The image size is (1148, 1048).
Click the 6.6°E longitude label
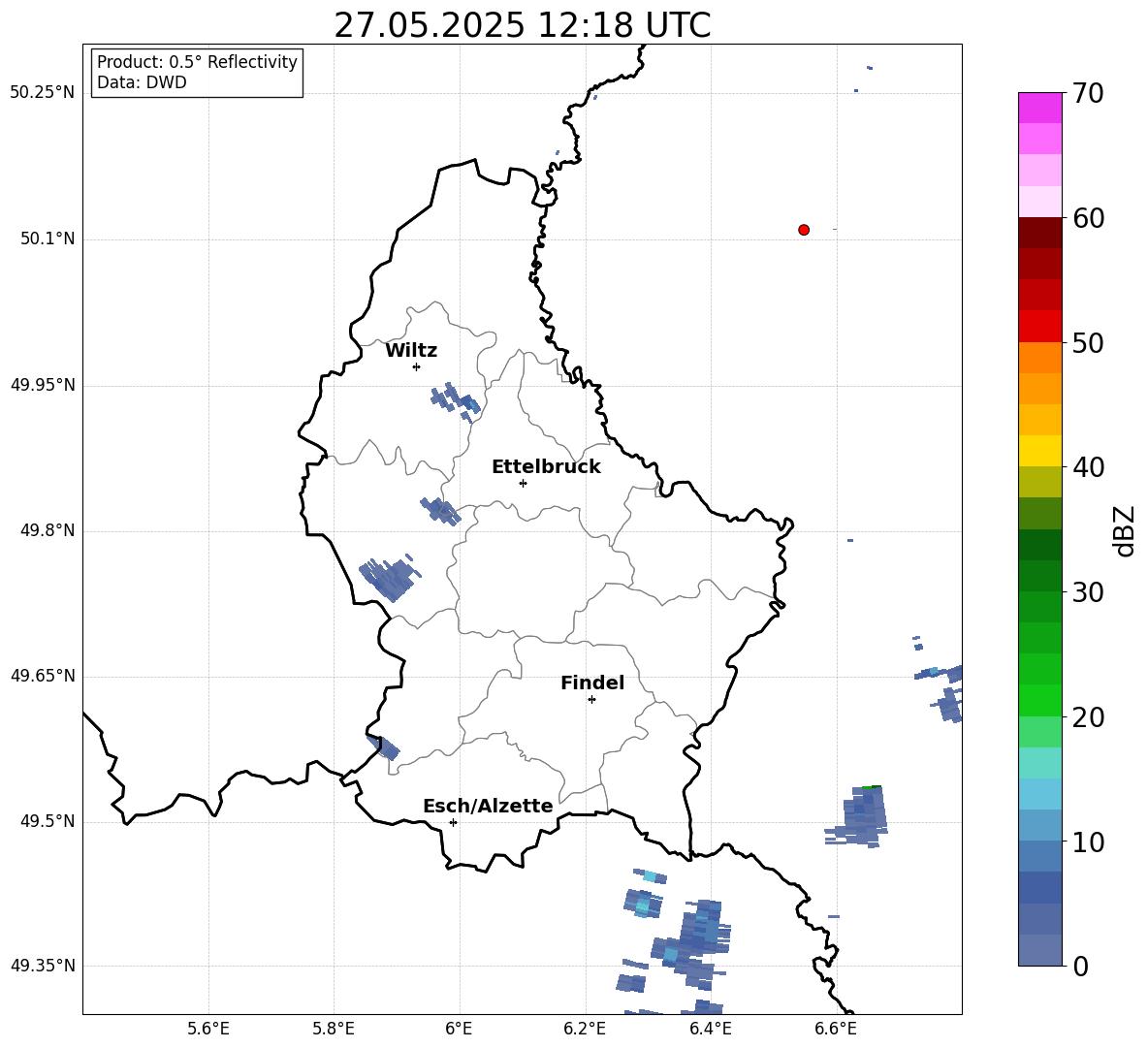pos(836,1029)
